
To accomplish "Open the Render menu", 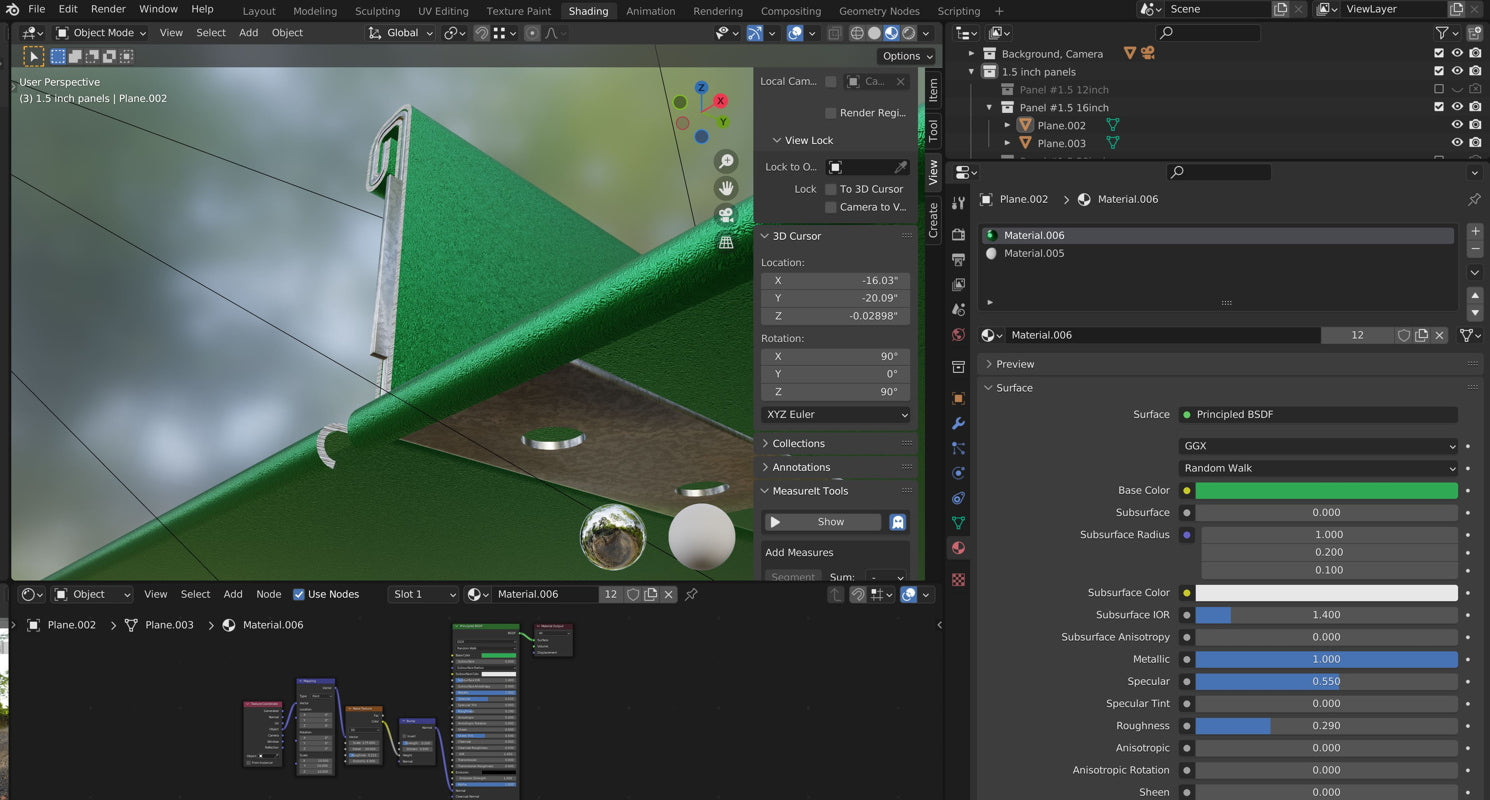I will (x=108, y=9).
